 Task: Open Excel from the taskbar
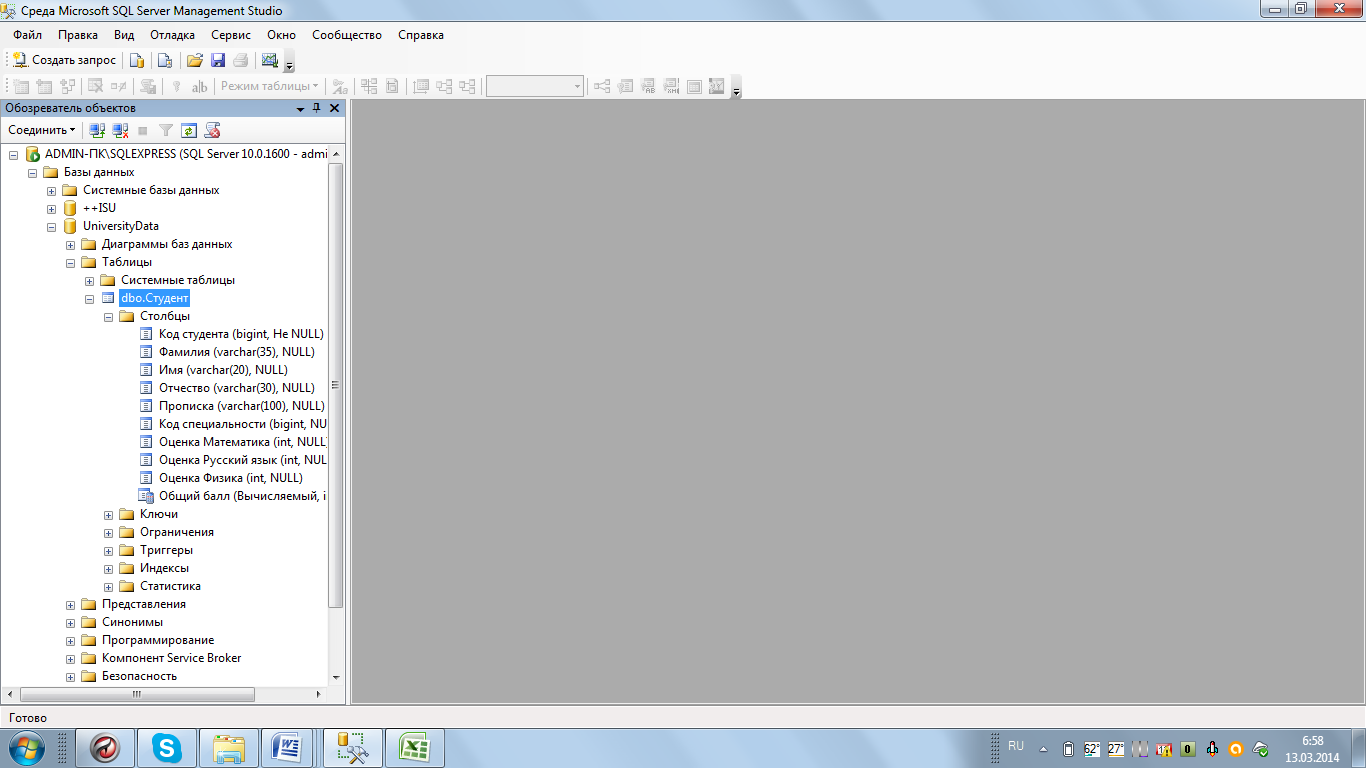[414, 748]
